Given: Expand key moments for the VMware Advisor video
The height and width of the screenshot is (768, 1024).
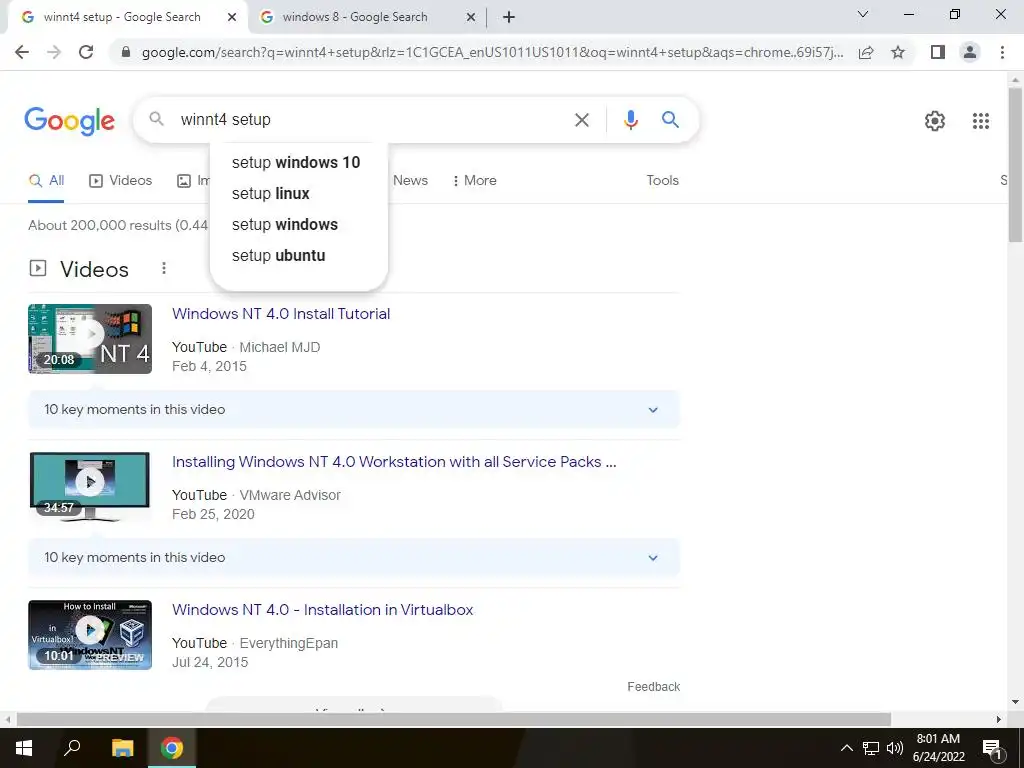Looking at the screenshot, I should point(354,558).
